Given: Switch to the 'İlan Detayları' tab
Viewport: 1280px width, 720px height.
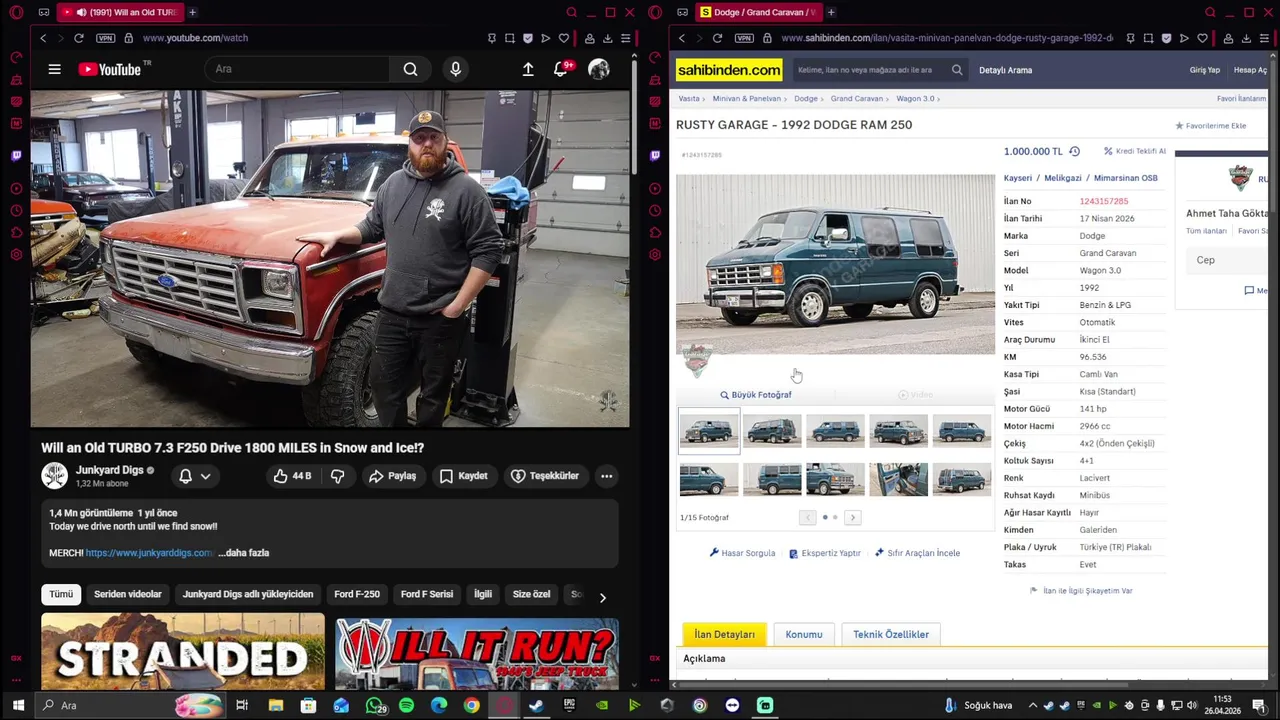Looking at the screenshot, I should click(x=724, y=634).
